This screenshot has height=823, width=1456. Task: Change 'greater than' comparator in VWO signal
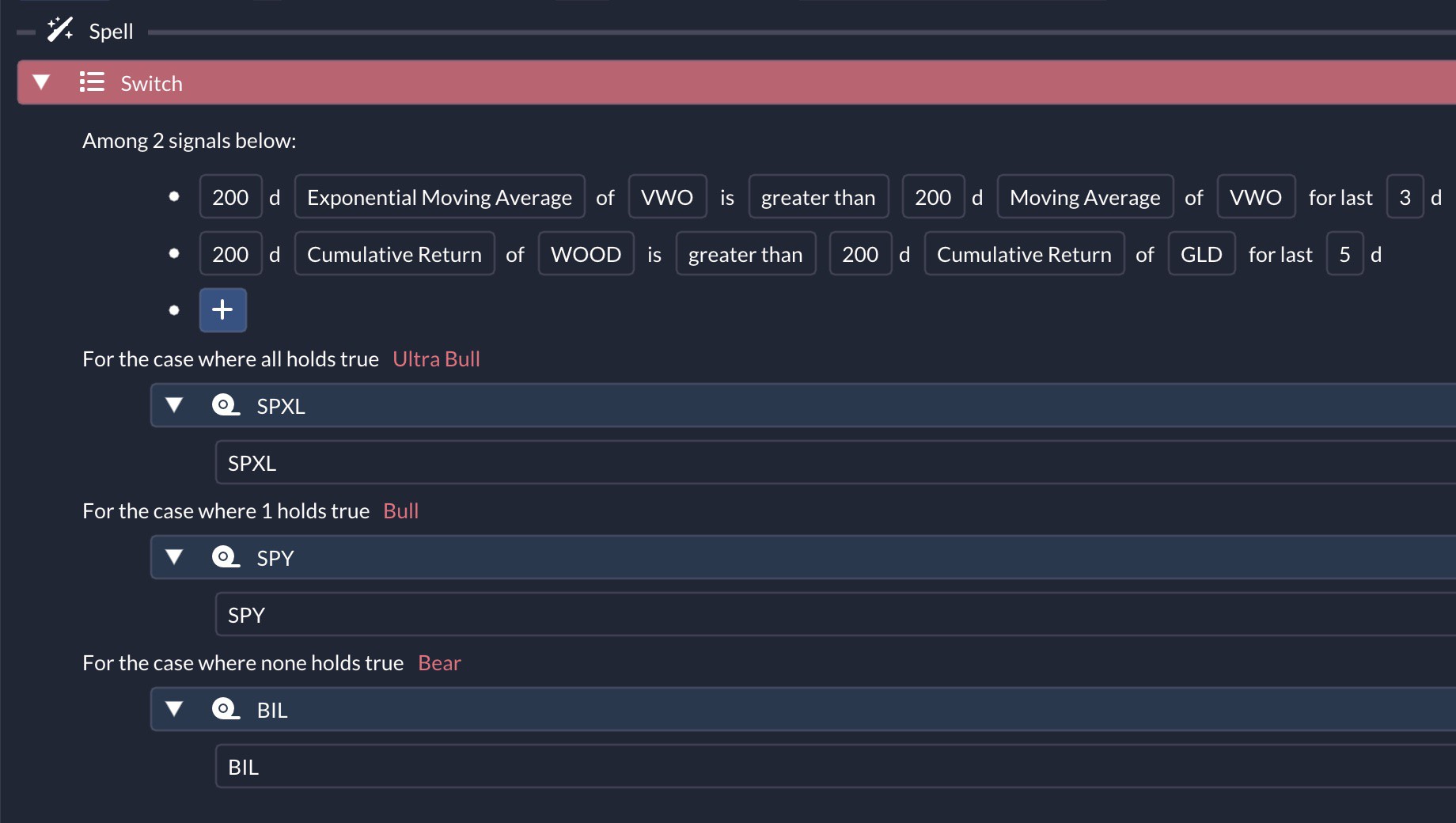(x=818, y=196)
